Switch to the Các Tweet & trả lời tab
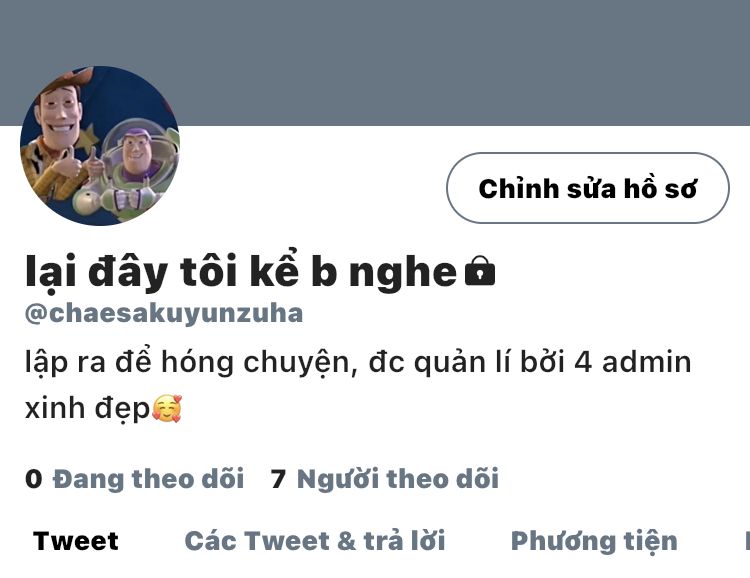The height and width of the screenshot is (578, 750). 315,541
